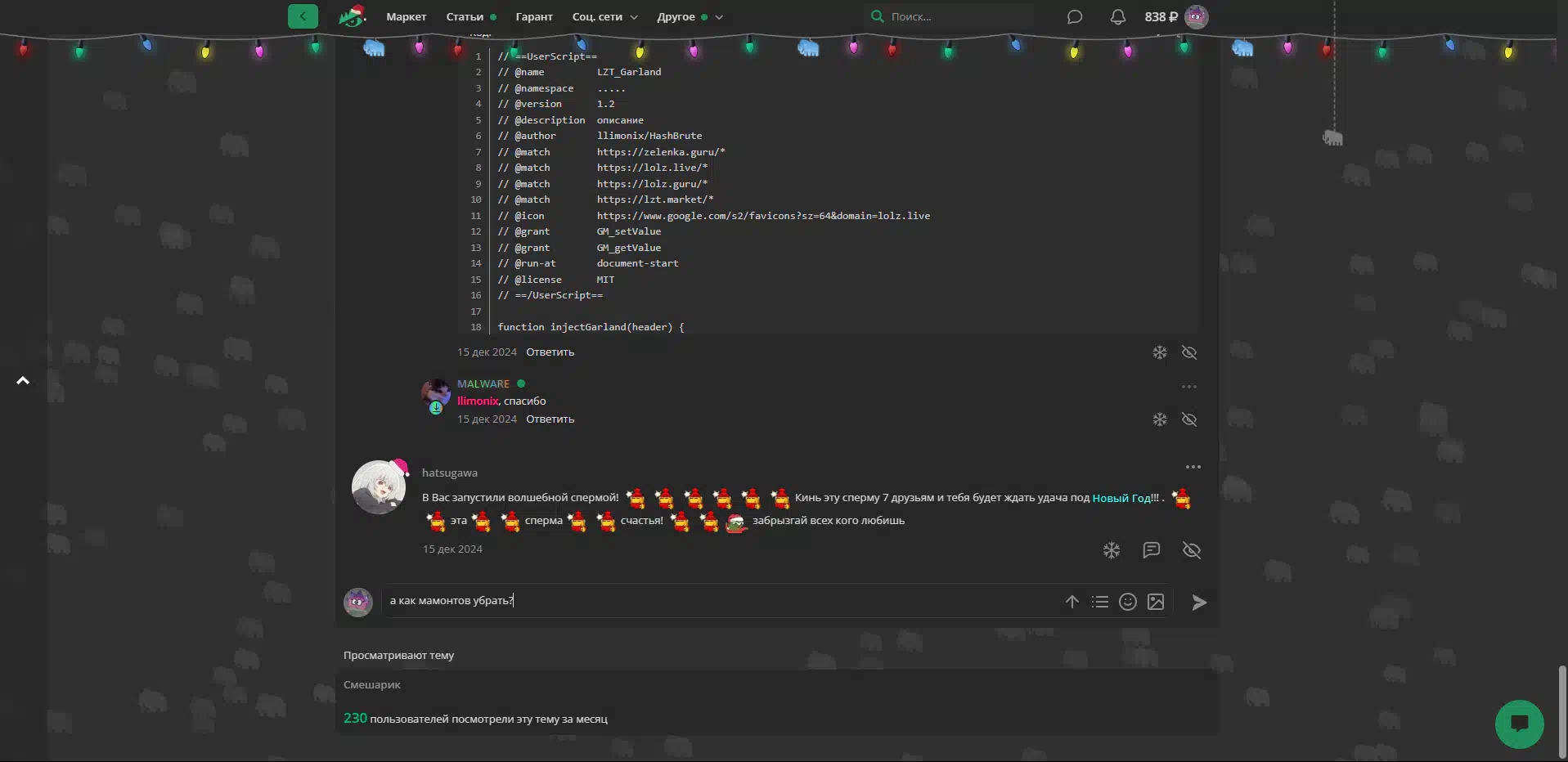
Task: Click the insert image icon in editor
Action: pyautogui.click(x=1155, y=603)
